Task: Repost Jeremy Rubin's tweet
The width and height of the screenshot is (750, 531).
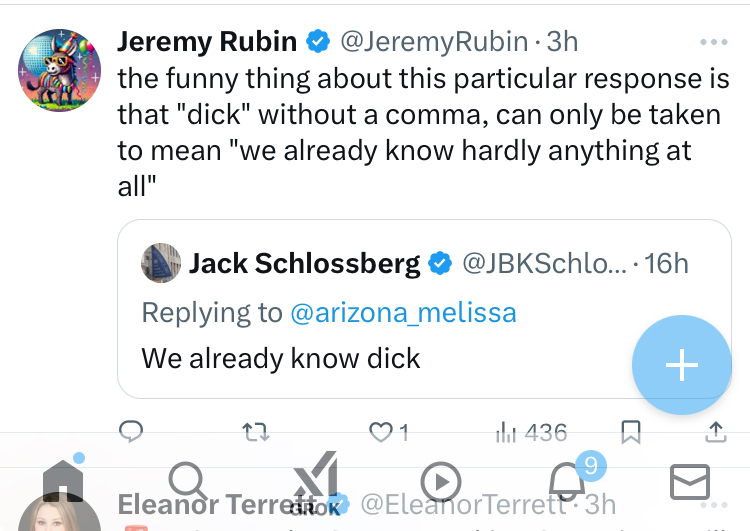Action: click(256, 432)
